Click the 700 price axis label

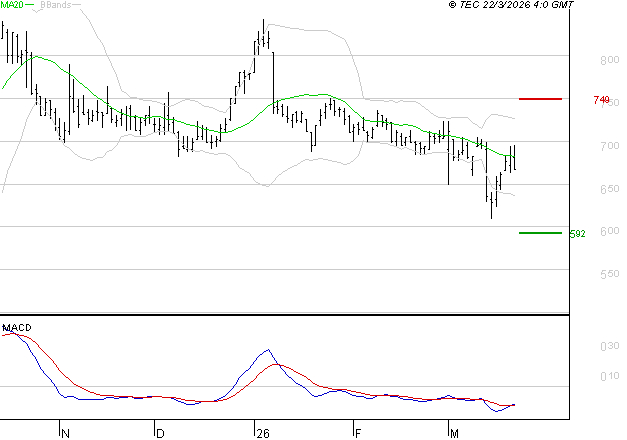(609, 146)
